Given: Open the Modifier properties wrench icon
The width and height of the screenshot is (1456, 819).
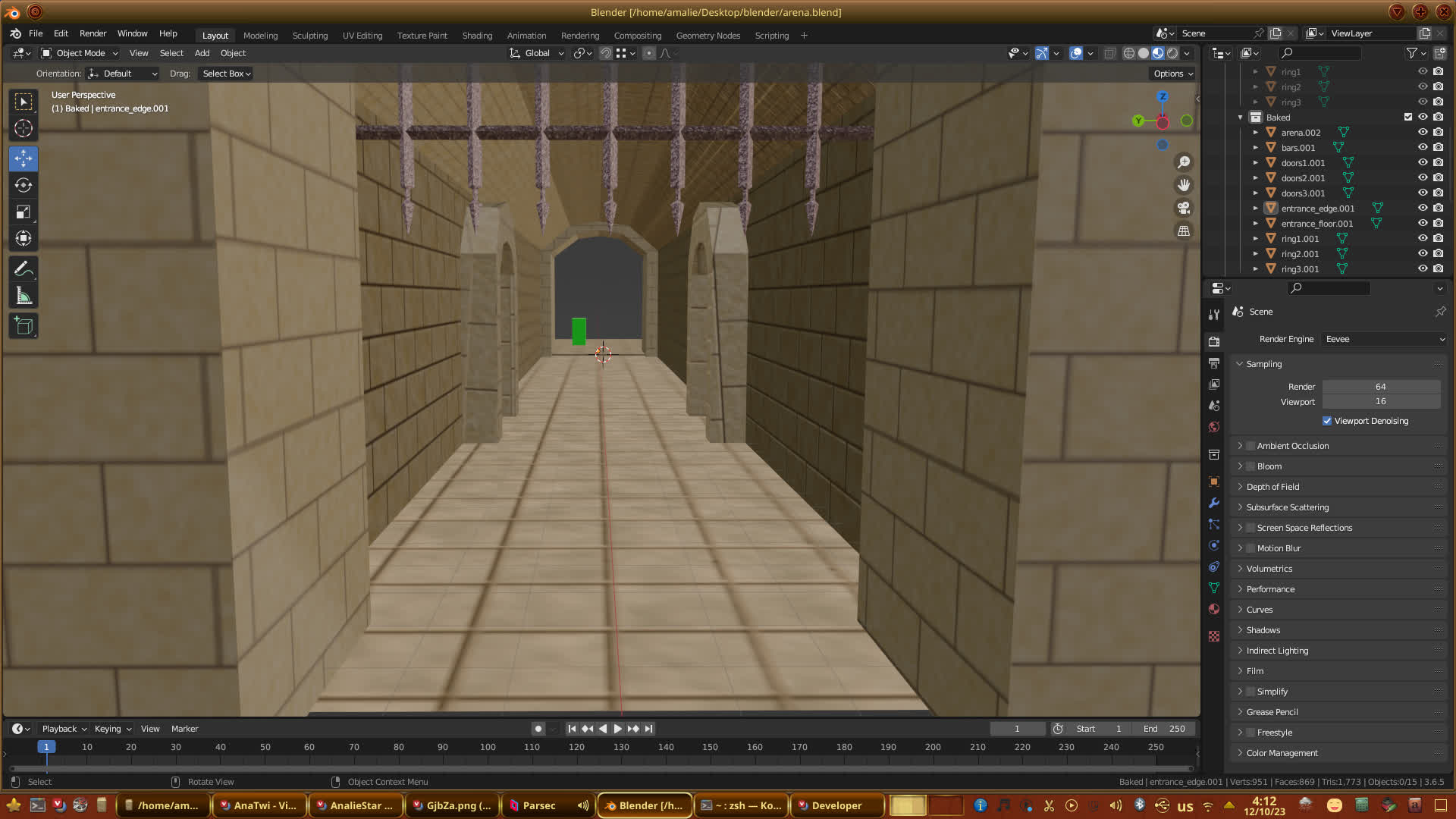Looking at the screenshot, I should coord(1214,503).
